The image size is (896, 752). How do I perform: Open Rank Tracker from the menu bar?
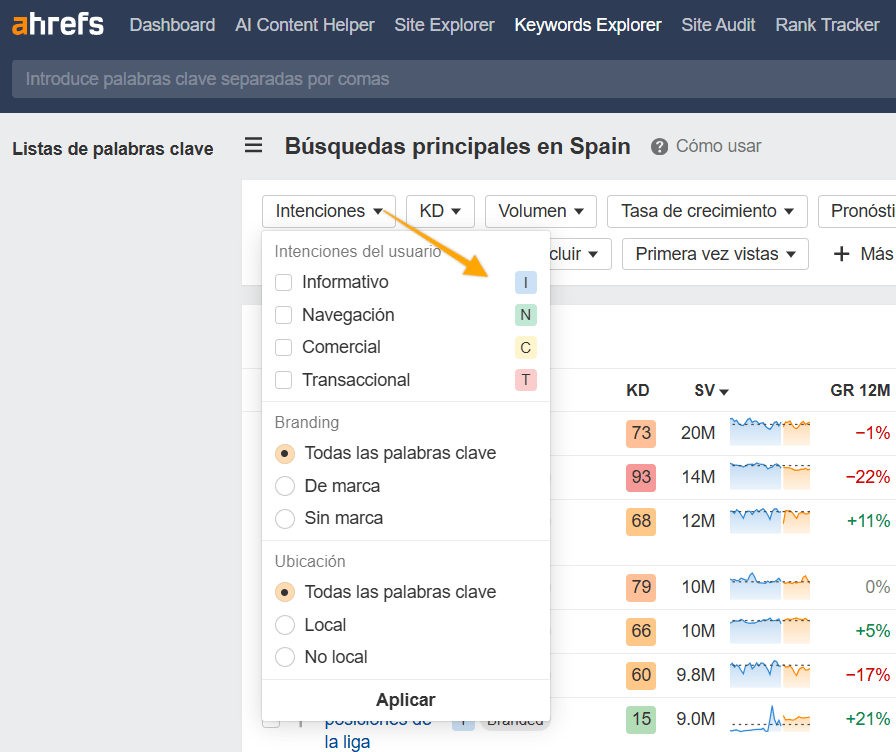827,24
